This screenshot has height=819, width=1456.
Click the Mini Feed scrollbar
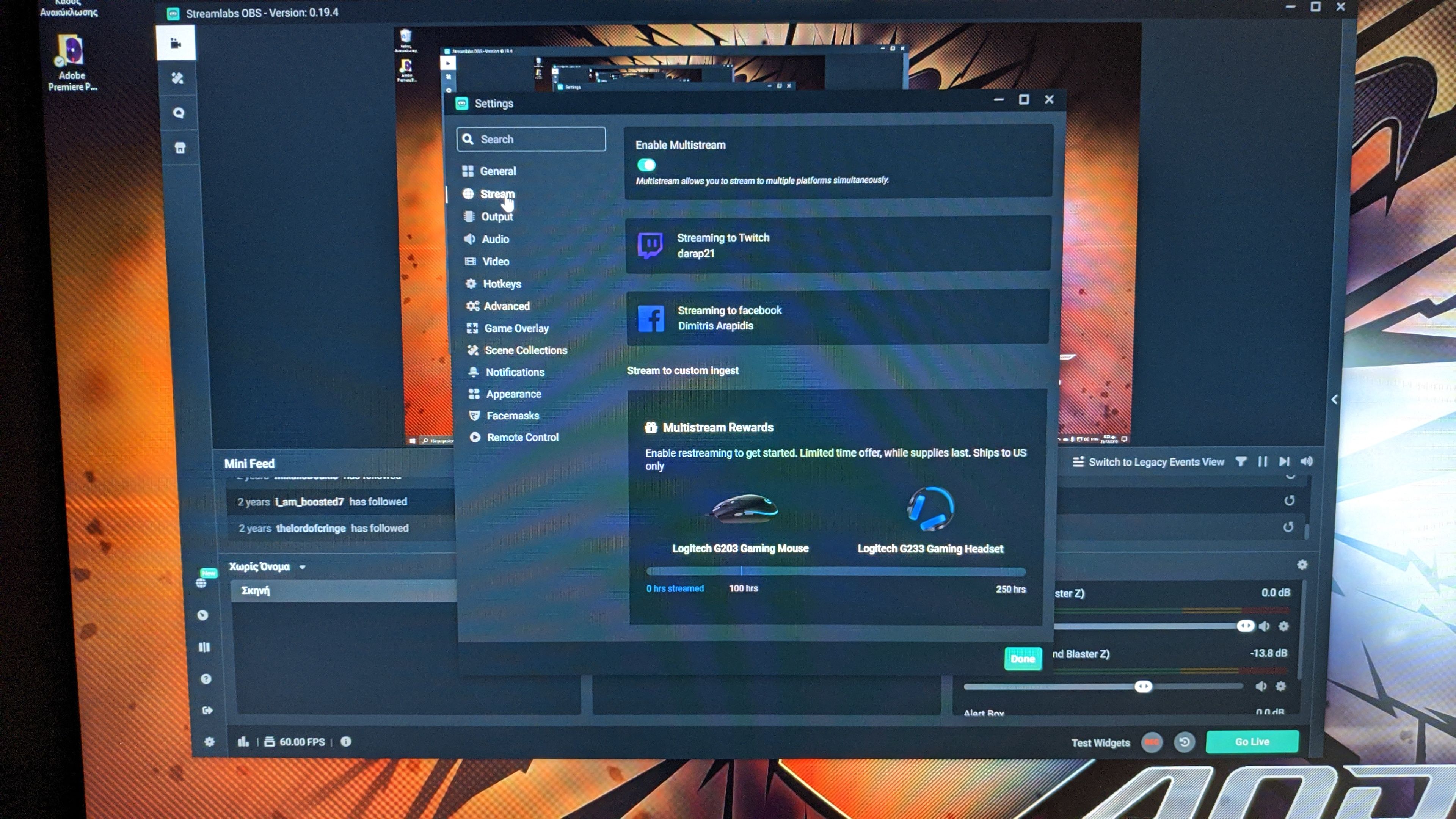1307,531
